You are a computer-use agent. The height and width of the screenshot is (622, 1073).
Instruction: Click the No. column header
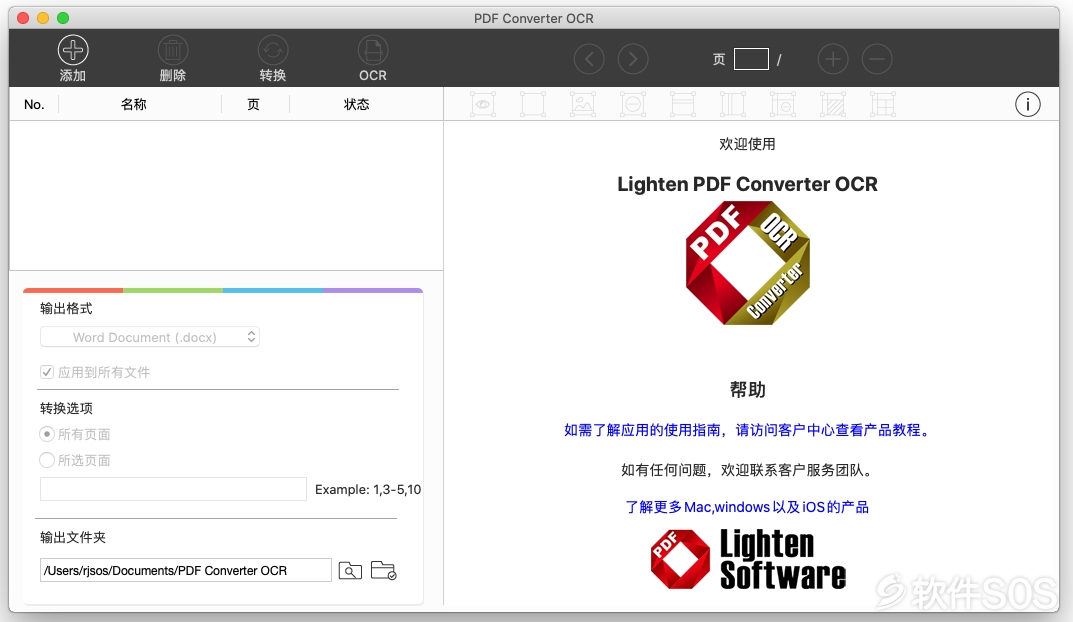click(34, 105)
